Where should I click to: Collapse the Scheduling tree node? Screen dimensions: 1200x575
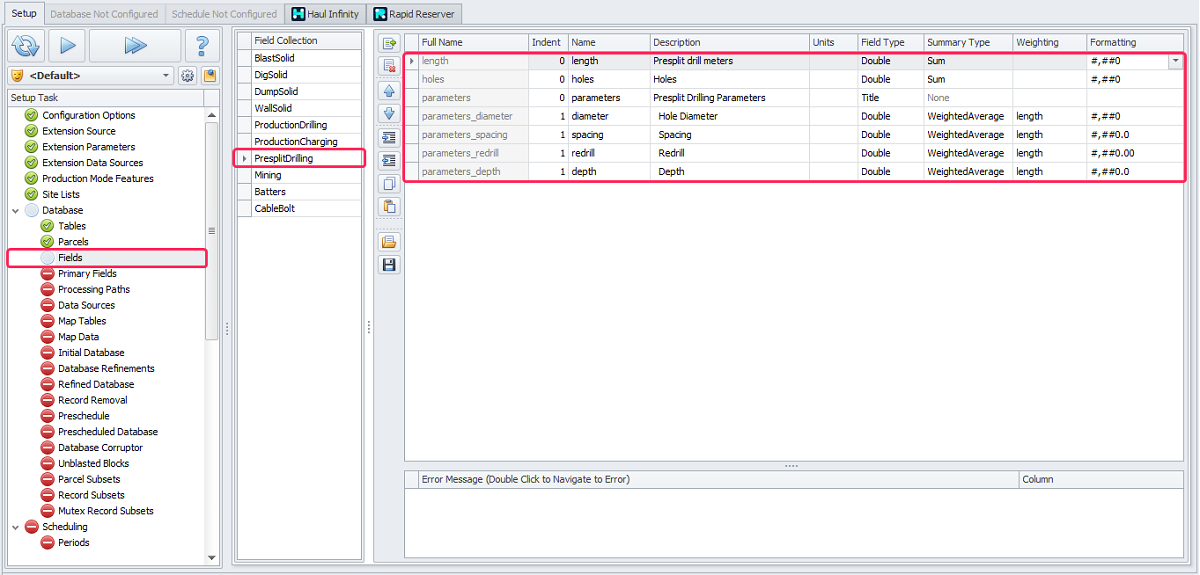[15, 527]
